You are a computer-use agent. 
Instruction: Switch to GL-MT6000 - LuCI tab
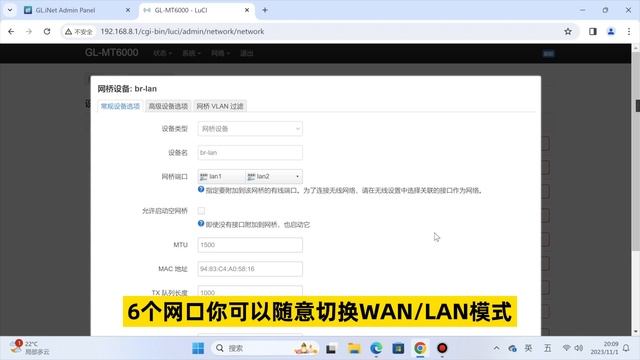[181, 10]
